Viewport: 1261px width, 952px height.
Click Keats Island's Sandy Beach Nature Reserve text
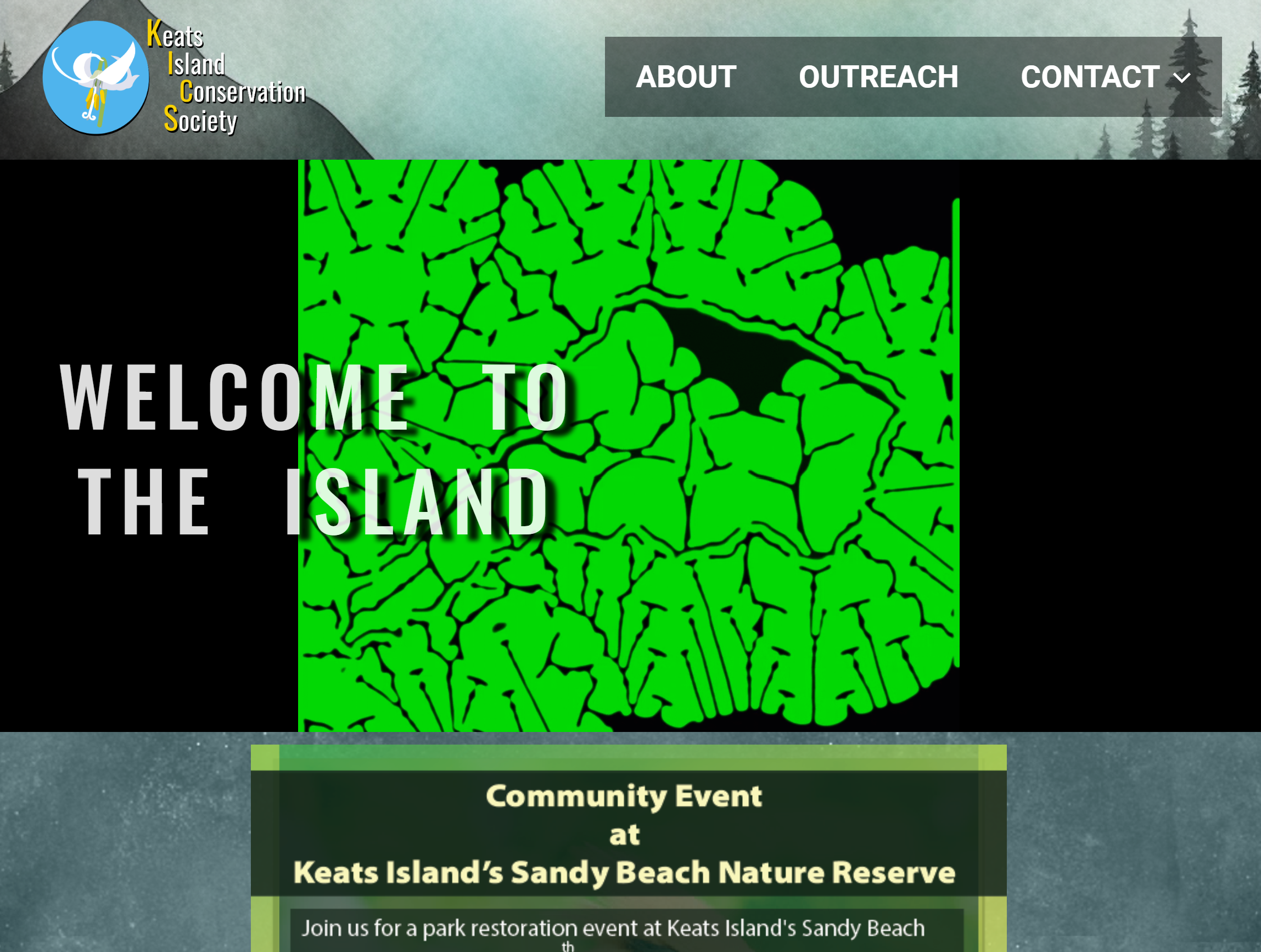click(x=624, y=872)
